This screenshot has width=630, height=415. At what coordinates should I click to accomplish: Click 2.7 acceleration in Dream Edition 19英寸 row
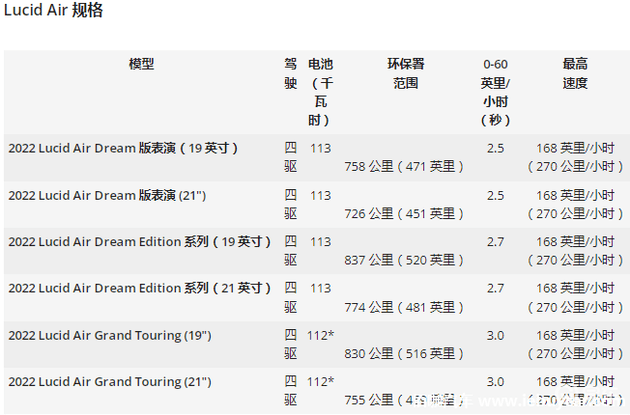pyautogui.click(x=495, y=242)
